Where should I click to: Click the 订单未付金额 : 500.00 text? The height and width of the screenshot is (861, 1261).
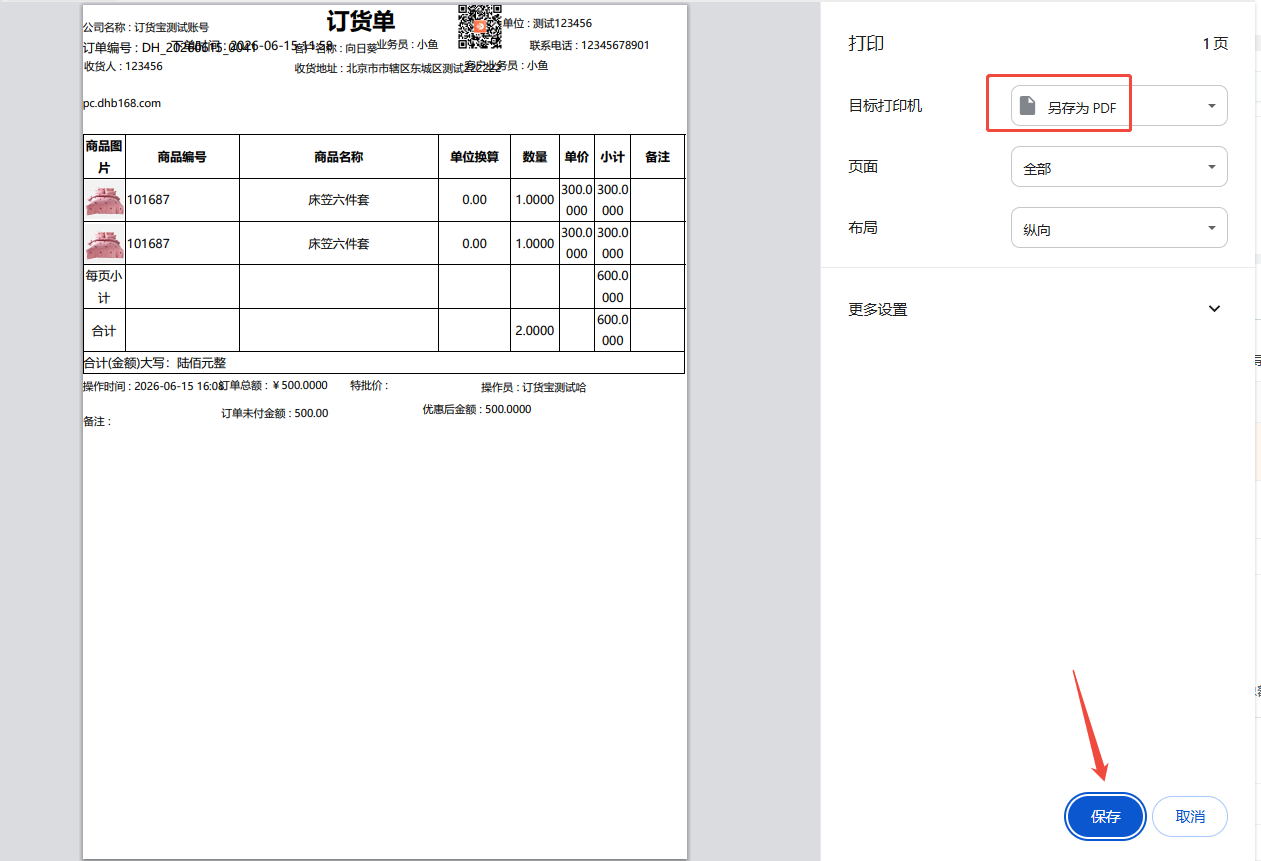[275, 413]
